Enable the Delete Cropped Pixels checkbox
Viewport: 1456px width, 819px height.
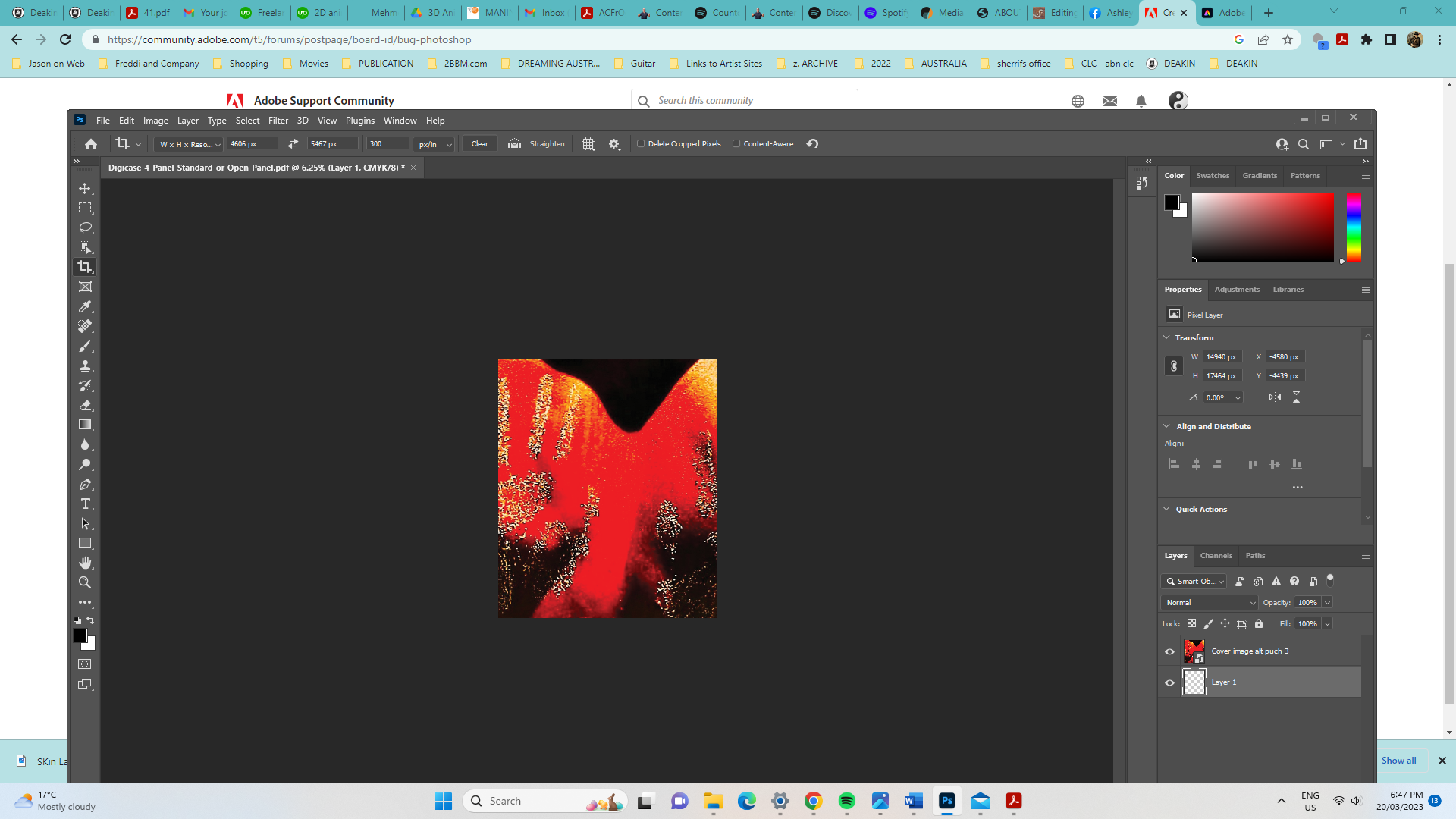pyautogui.click(x=642, y=143)
